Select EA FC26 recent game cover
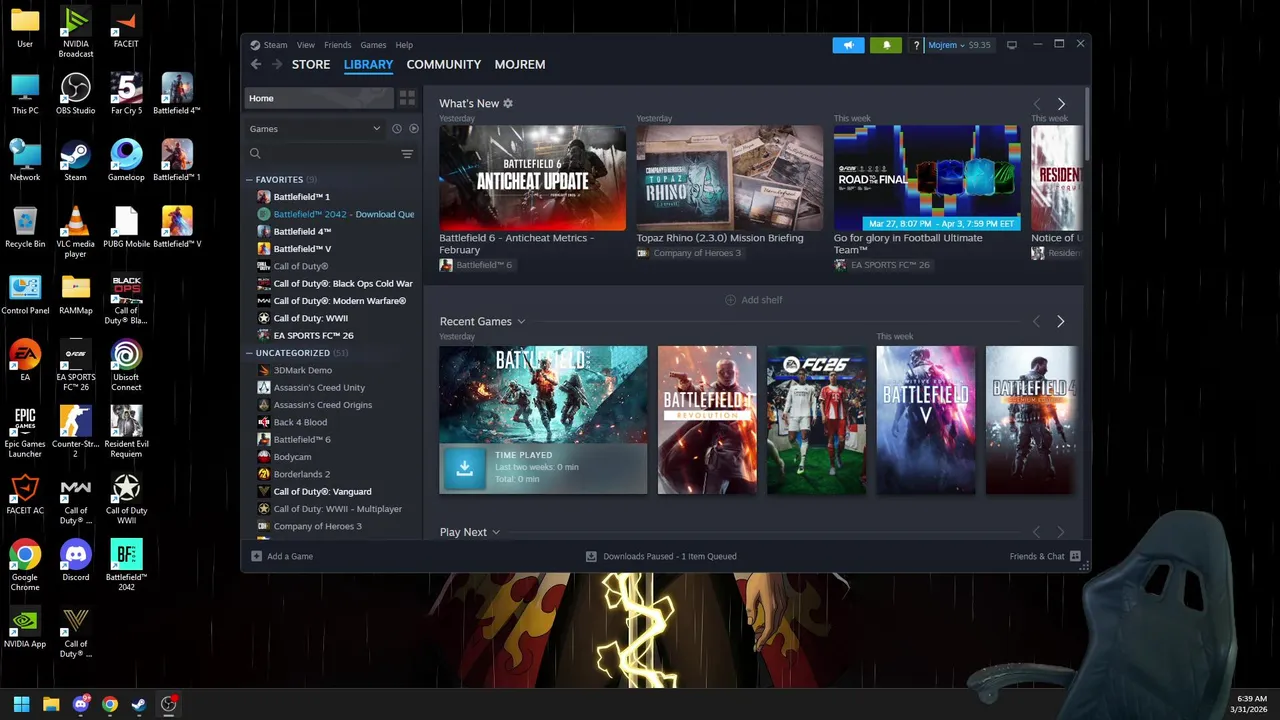1280x720 pixels. [x=816, y=420]
